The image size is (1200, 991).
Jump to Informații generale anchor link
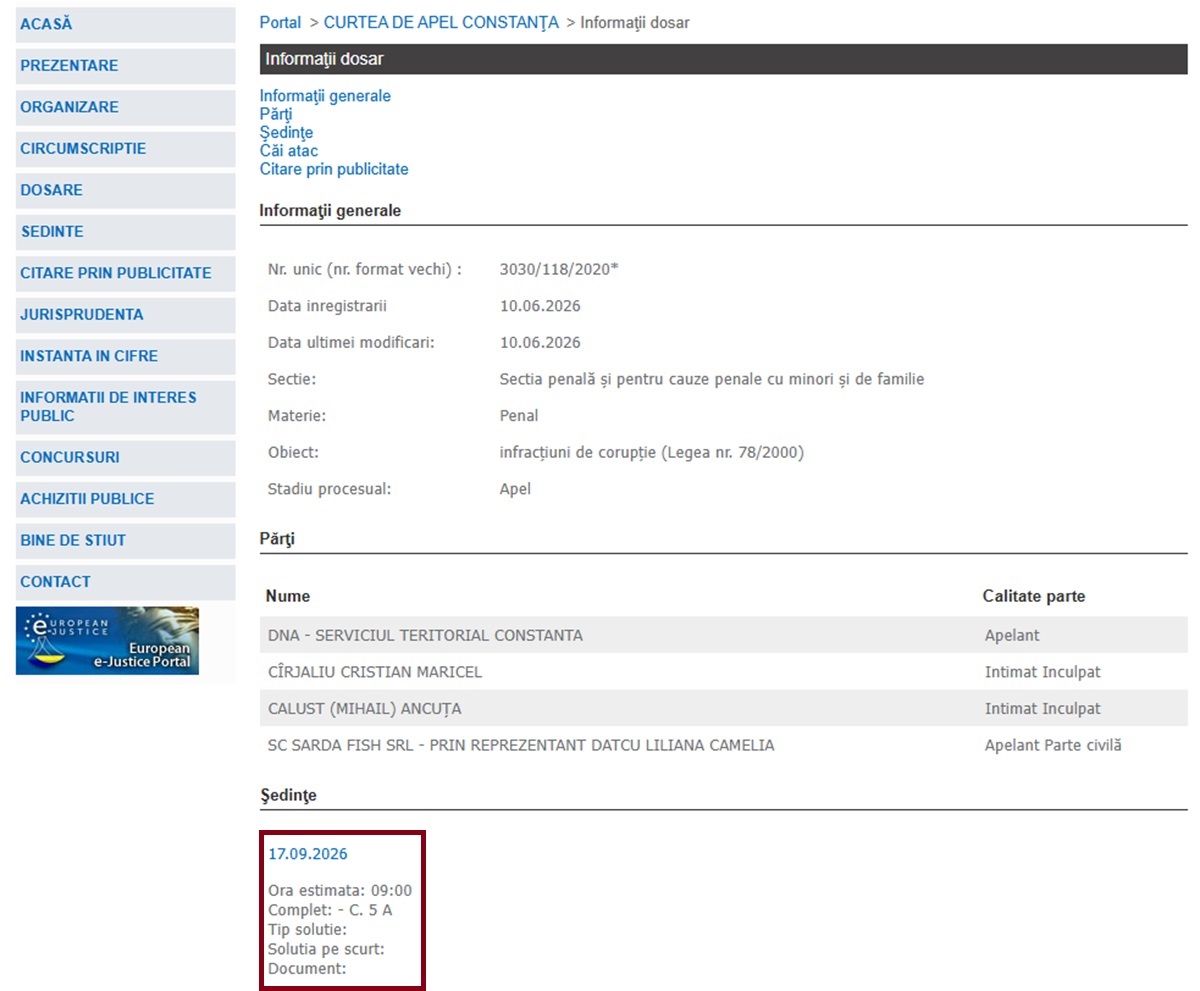click(x=325, y=97)
